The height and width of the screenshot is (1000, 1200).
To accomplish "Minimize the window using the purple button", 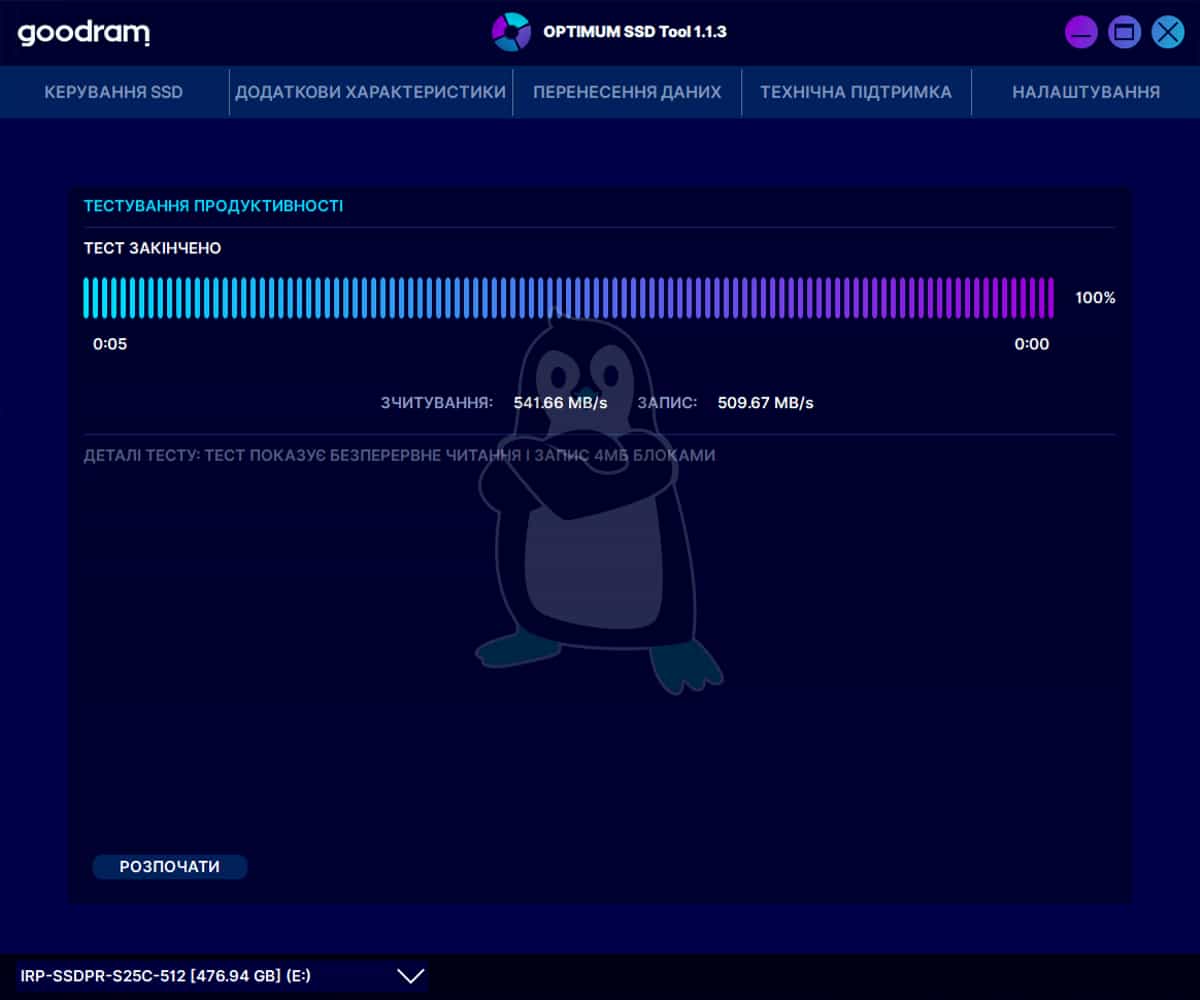I will point(1081,32).
